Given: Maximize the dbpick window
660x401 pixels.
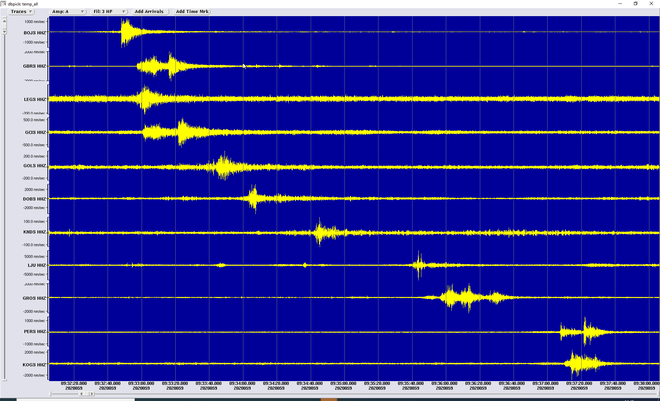Looking at the screenshot, I should [636, 3].
